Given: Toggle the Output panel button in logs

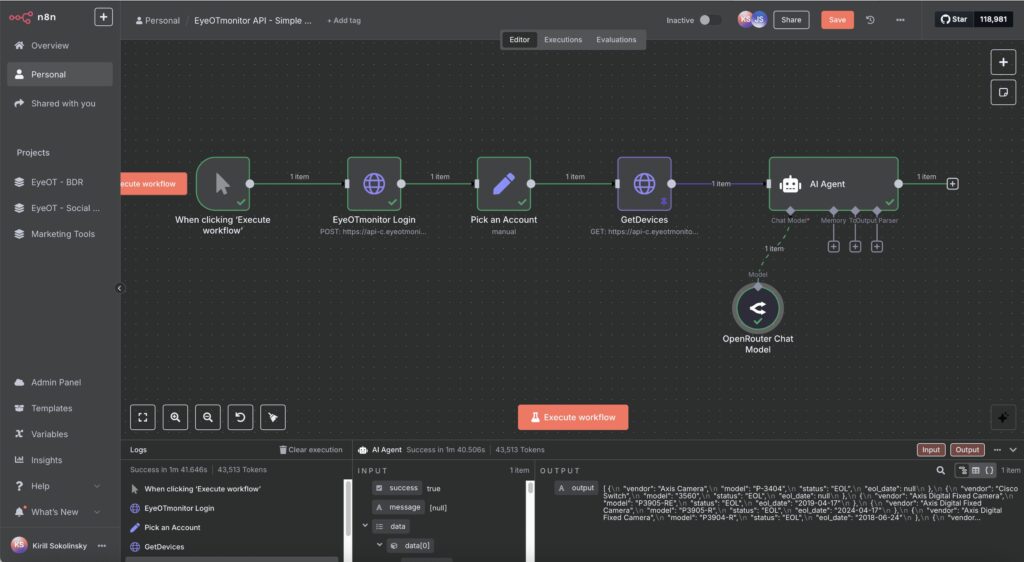Looking at the screenshot, I should (x=967, y=450).
